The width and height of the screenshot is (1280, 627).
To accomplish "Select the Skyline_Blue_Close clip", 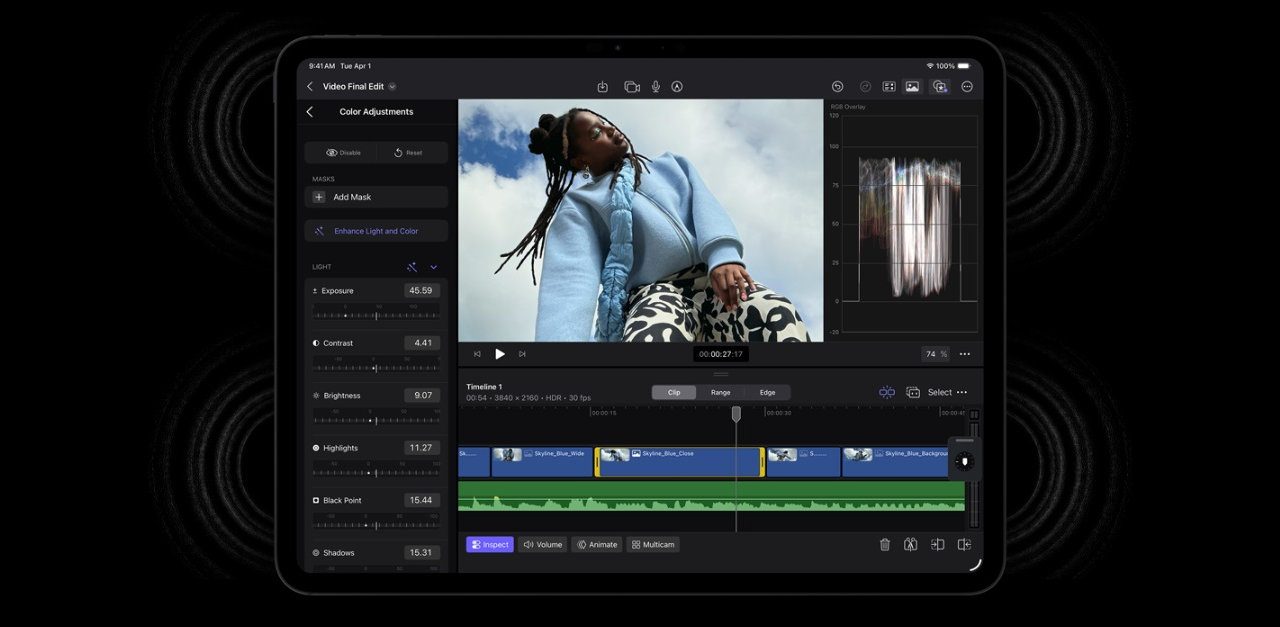I will pyautogui.click(x=680, y=461).
